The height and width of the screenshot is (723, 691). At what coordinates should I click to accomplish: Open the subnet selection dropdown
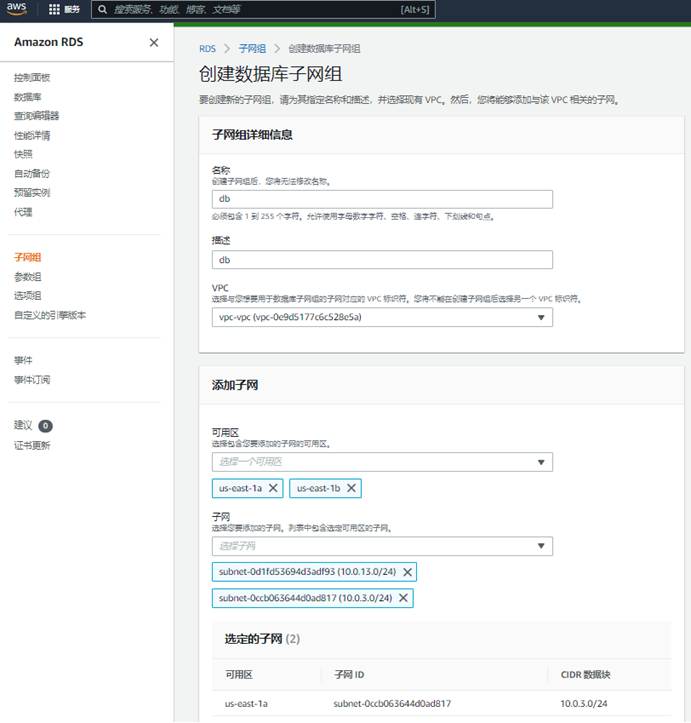click(382, 546)
